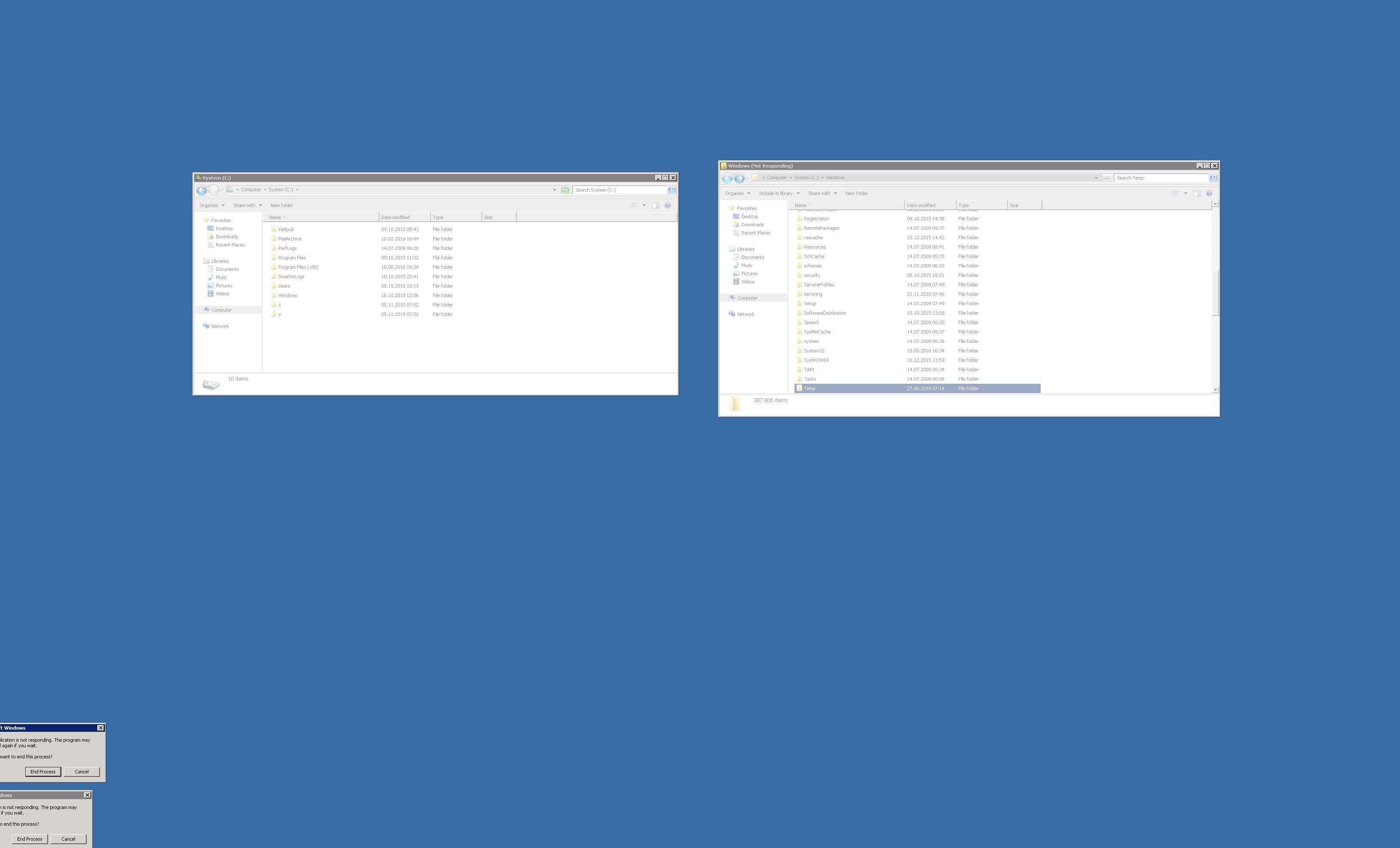Click the Search System (C:) field

tap(619, 189)
